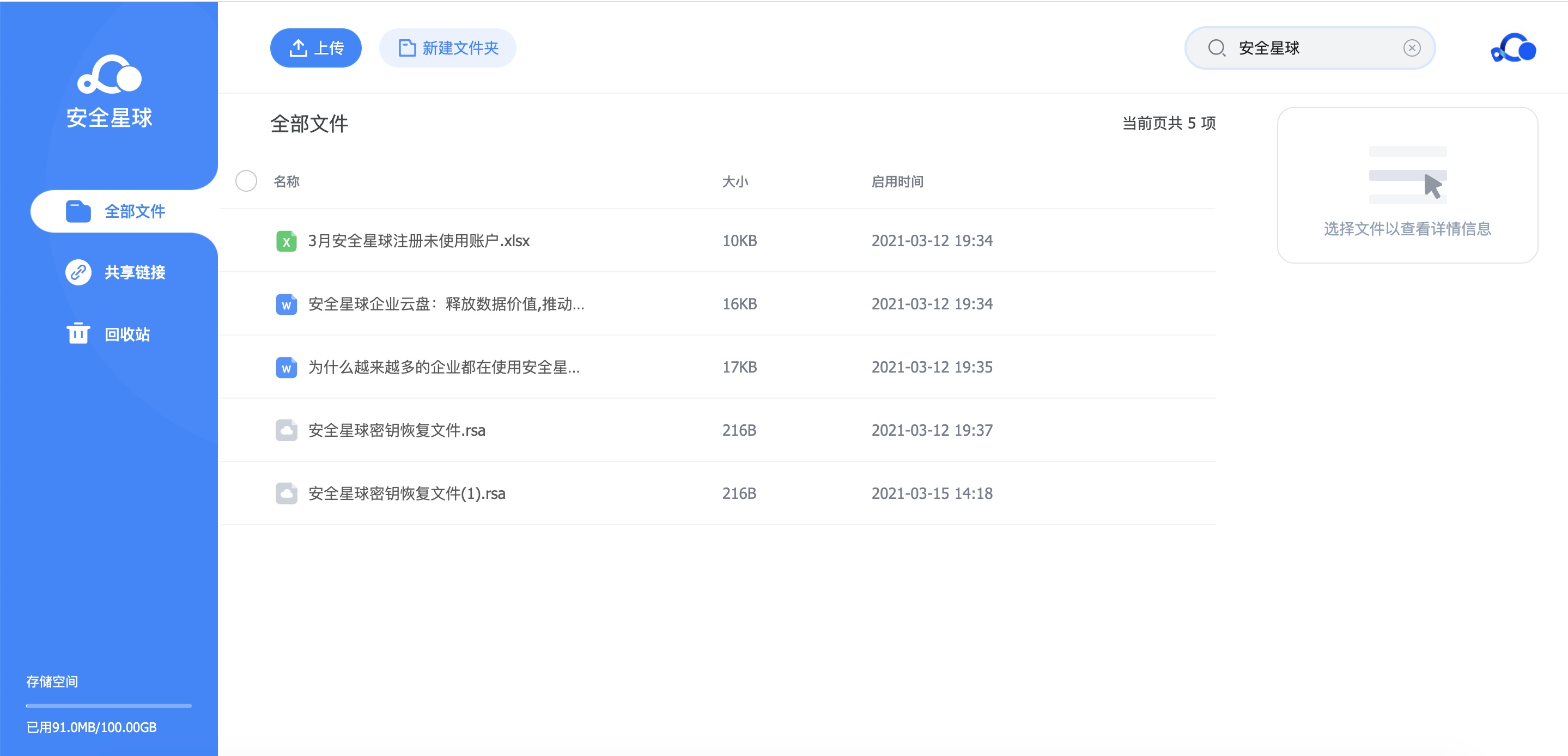The image size is (1568, 756).
Task: Click the date 2021-03-12 19:37
Action: pos(932,430)
